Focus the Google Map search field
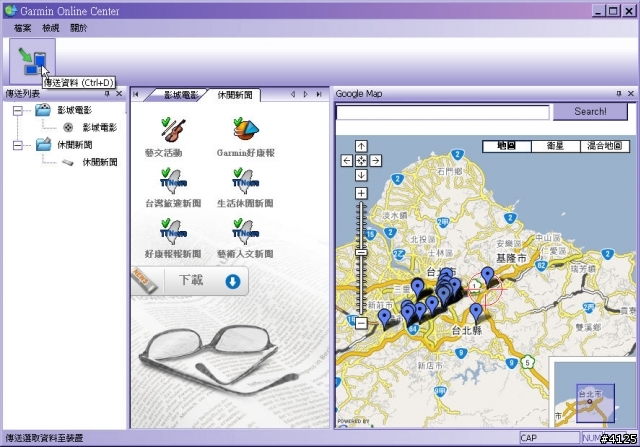640x447 pixels. coord(442,112)
